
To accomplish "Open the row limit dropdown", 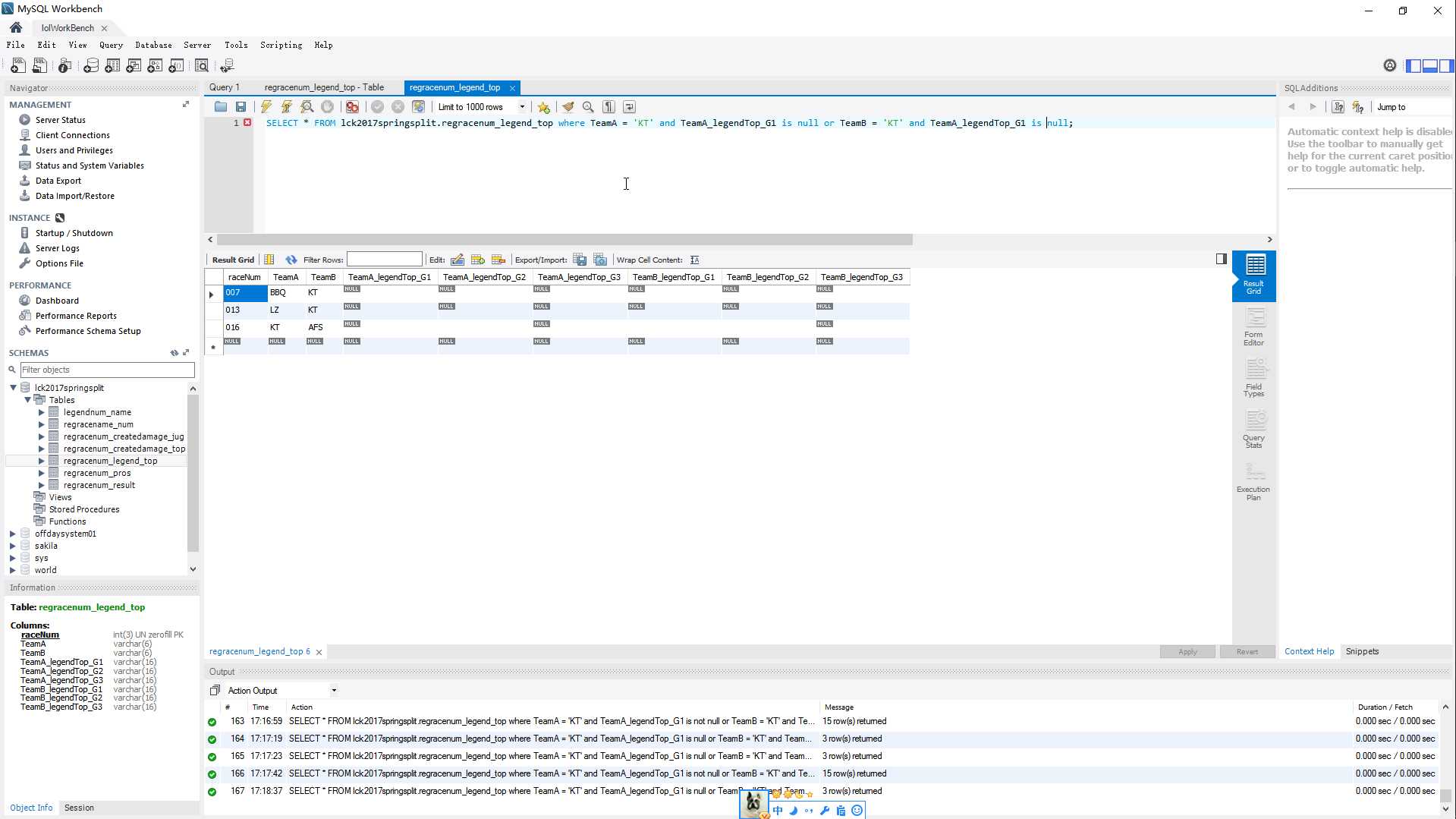I will 522,107.
